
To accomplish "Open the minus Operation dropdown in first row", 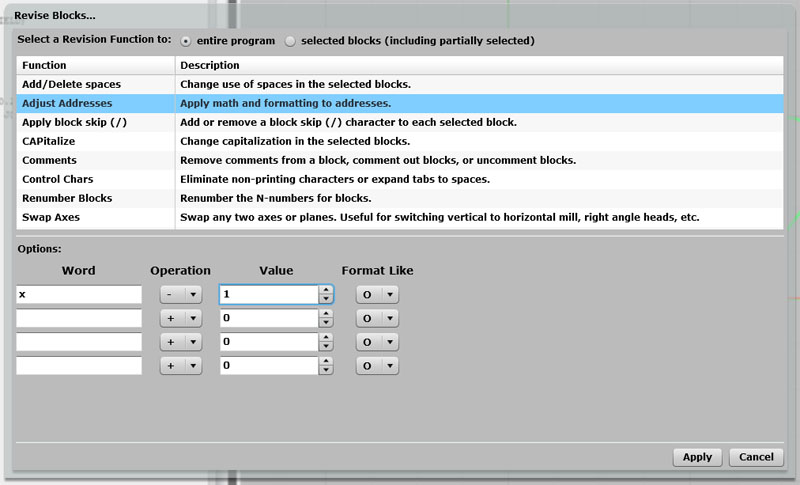I will click(181, 294).
